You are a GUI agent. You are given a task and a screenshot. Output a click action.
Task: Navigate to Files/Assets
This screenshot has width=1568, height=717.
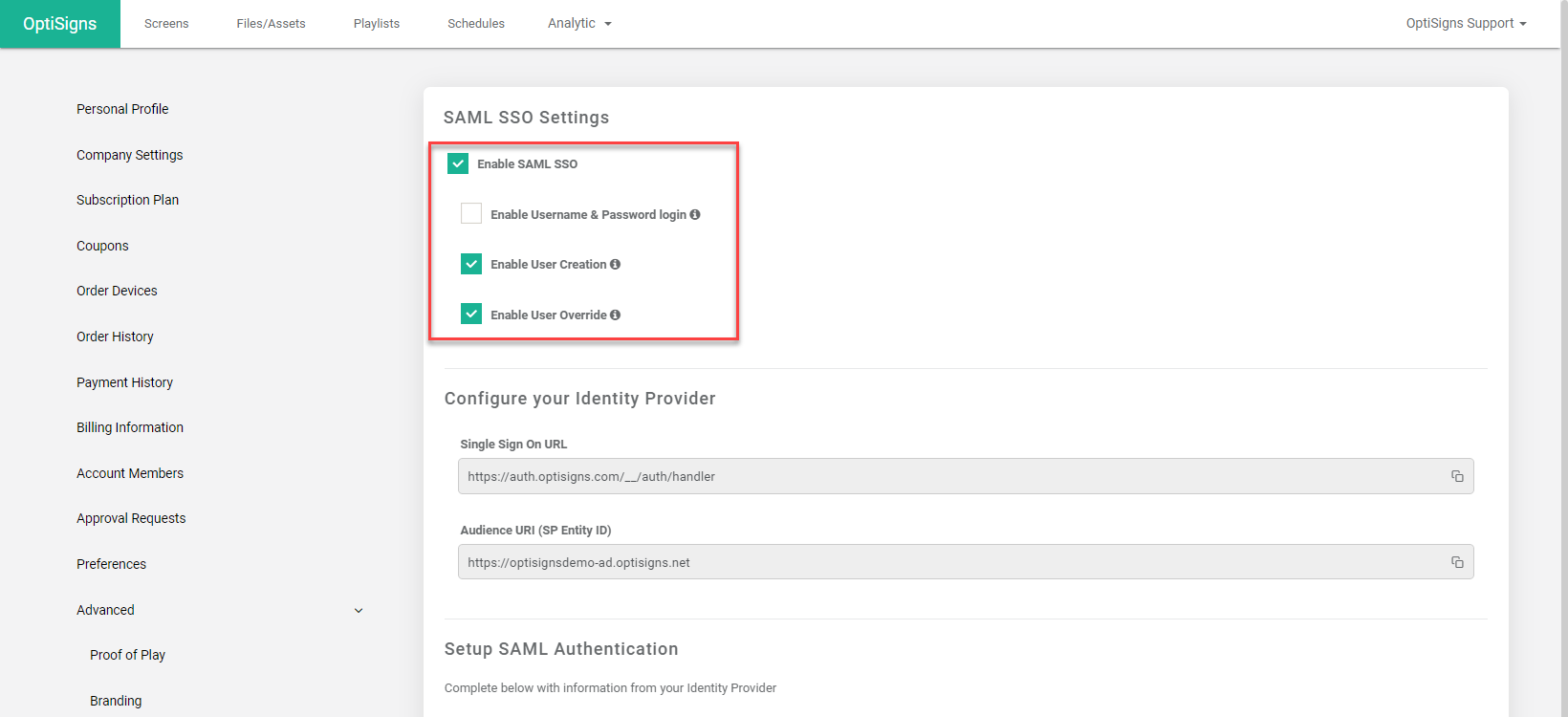coord(271,24)
